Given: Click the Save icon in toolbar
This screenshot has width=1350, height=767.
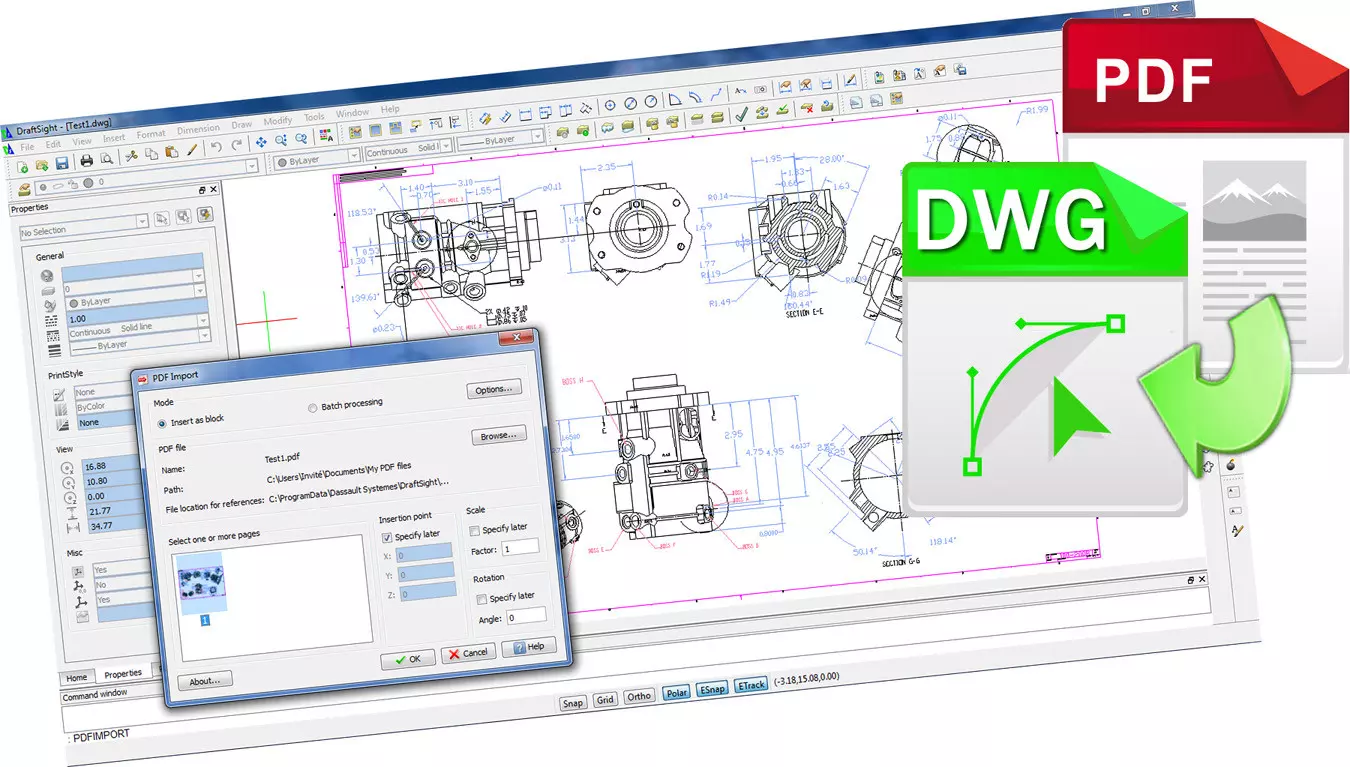Looking at the screenshot, I should pos(62,162).
